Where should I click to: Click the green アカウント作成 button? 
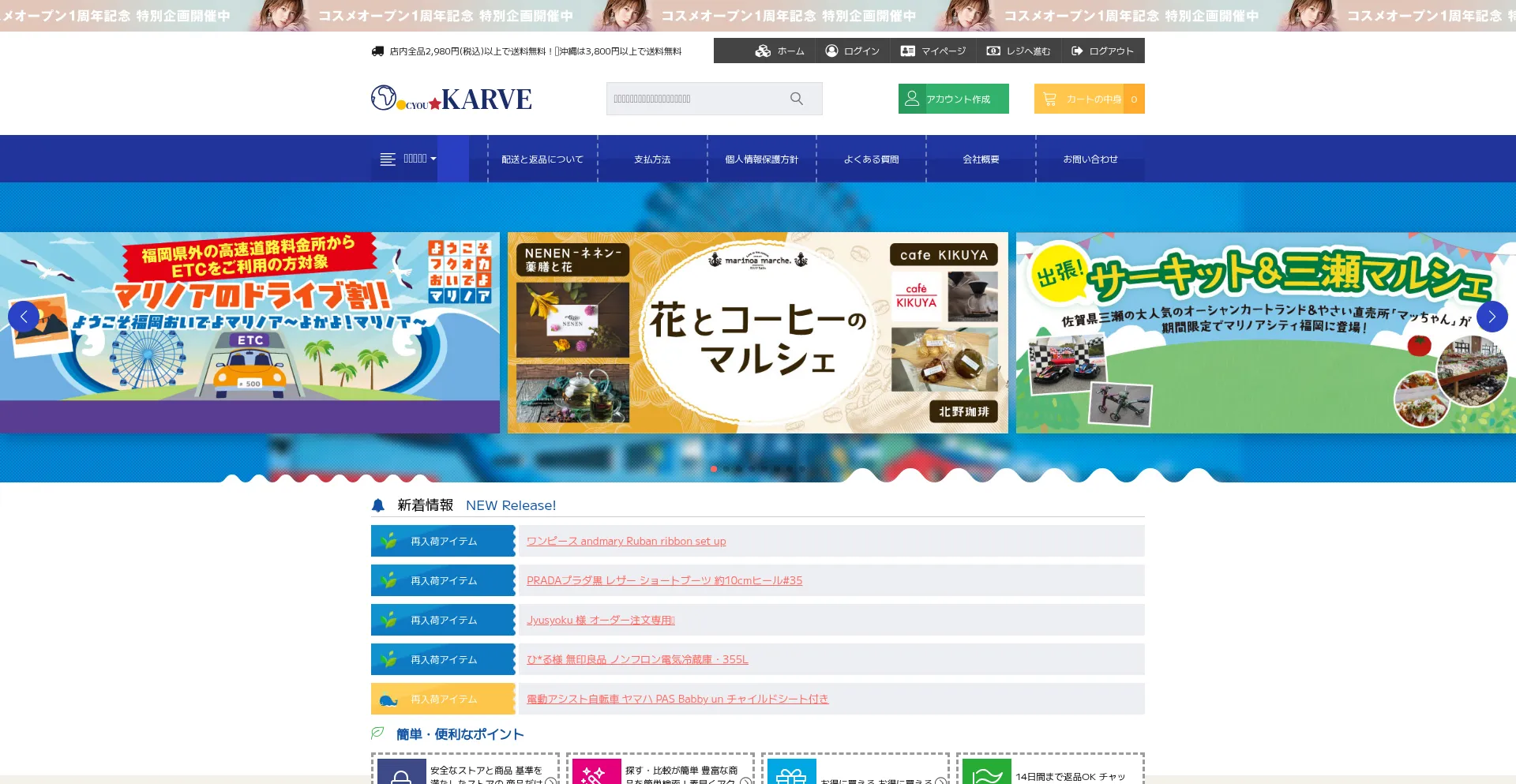coord(953,99)
